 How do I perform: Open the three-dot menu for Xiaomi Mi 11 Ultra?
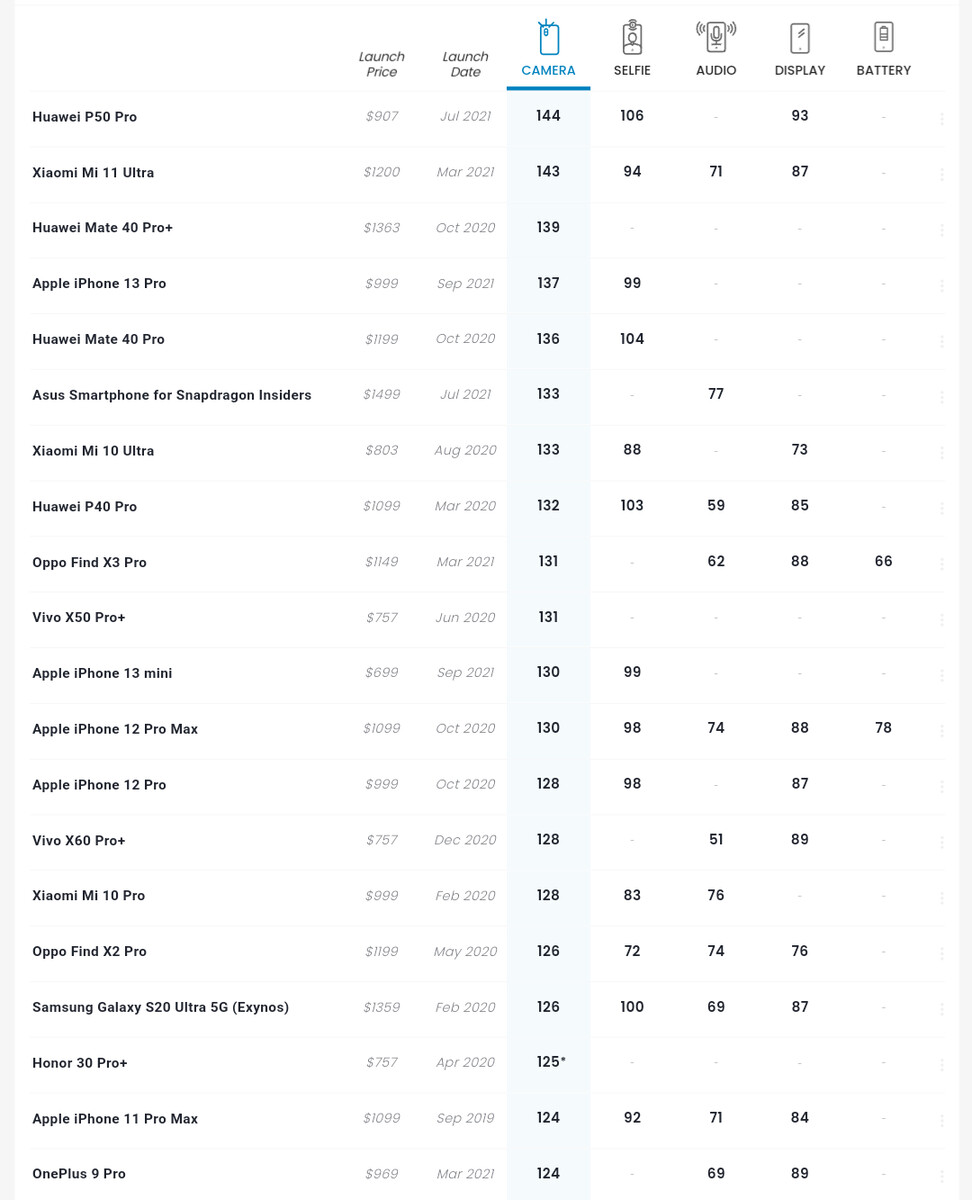(942, 174)
